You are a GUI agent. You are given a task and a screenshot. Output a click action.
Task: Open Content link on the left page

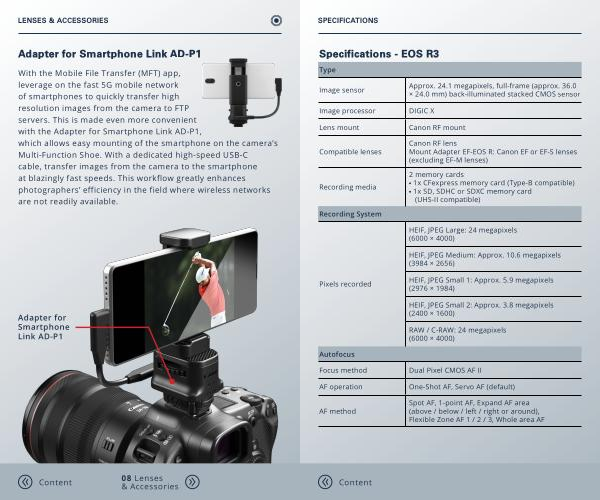(55, 482)
